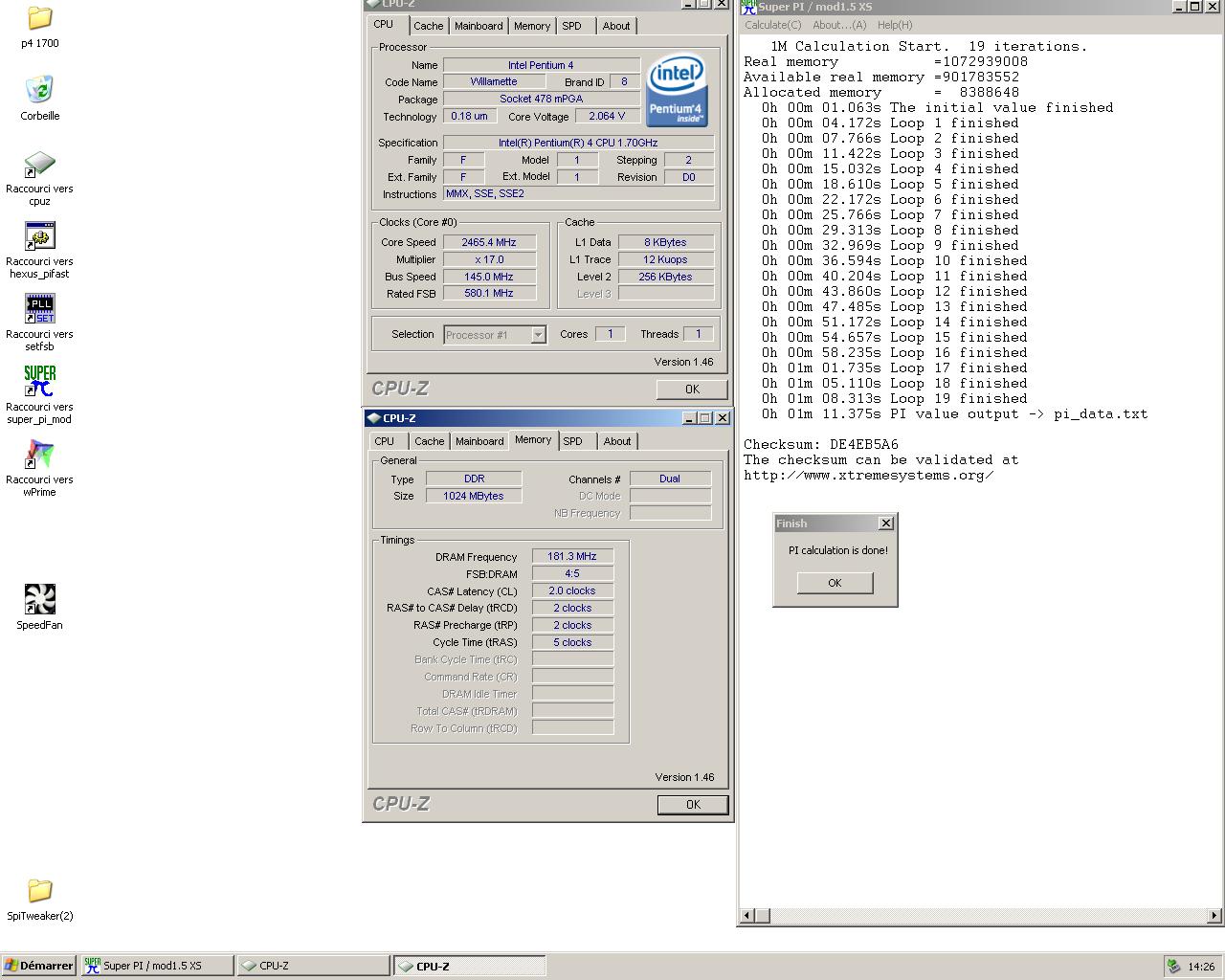Select the Raccourci vers wPrime shortcut

tap(39, 454)
